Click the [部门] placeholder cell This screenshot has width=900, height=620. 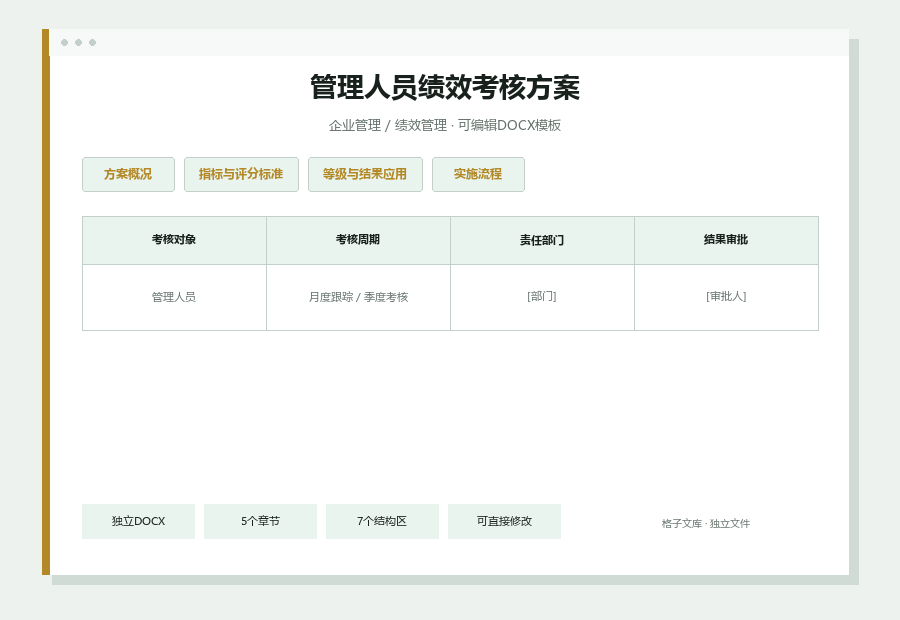coord(542,297)
